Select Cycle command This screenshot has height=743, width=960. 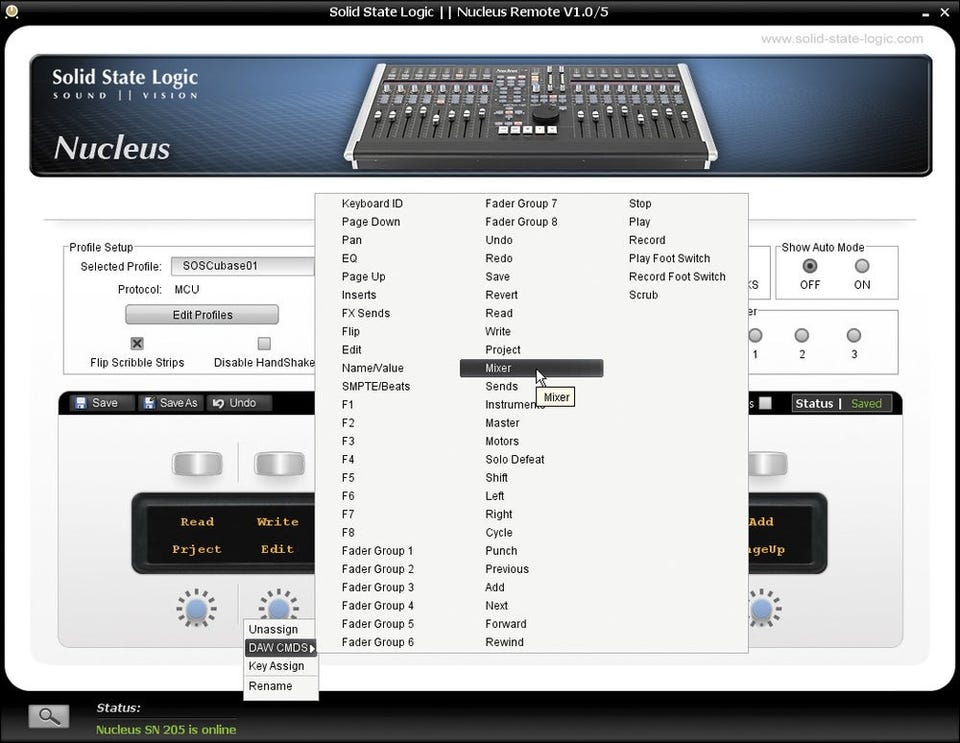[x=499, y=532]
